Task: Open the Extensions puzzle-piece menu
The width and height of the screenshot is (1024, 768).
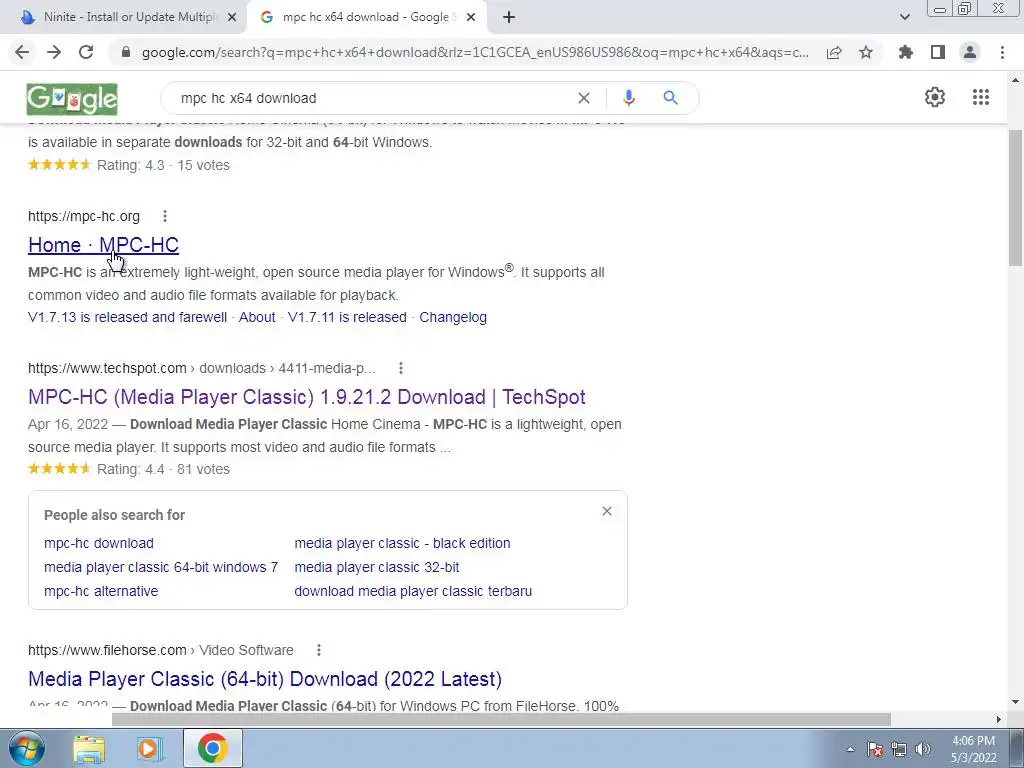Action: click(x=906, y=52)
